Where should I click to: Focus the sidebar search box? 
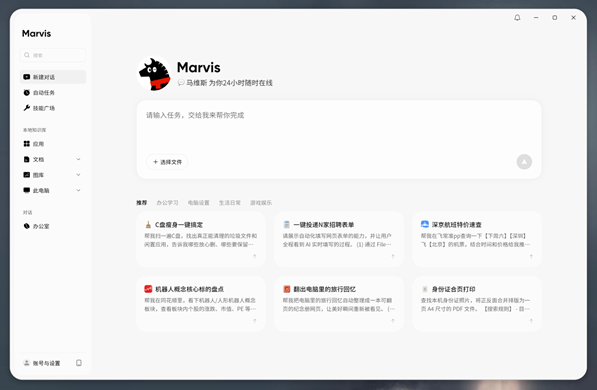(53, 55)
